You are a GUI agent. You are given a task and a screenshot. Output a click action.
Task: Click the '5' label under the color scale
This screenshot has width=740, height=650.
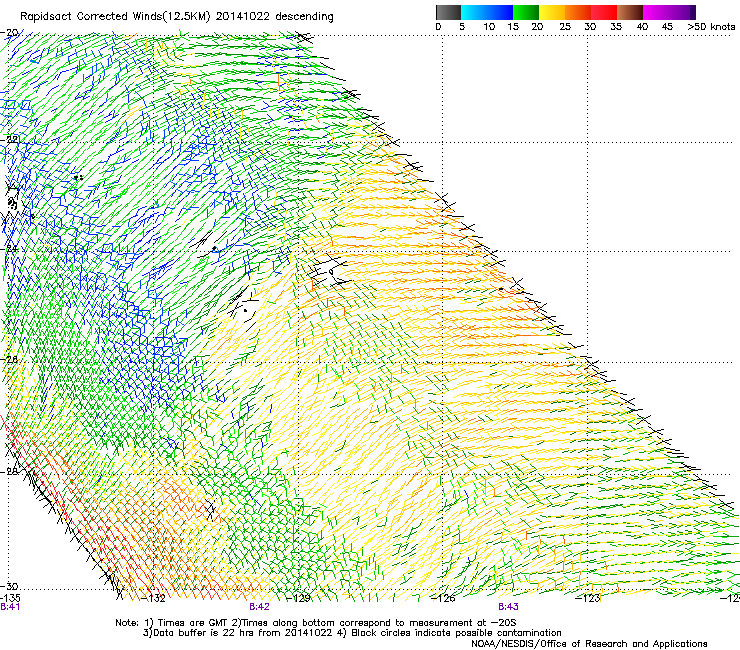[x=462, y=27]
